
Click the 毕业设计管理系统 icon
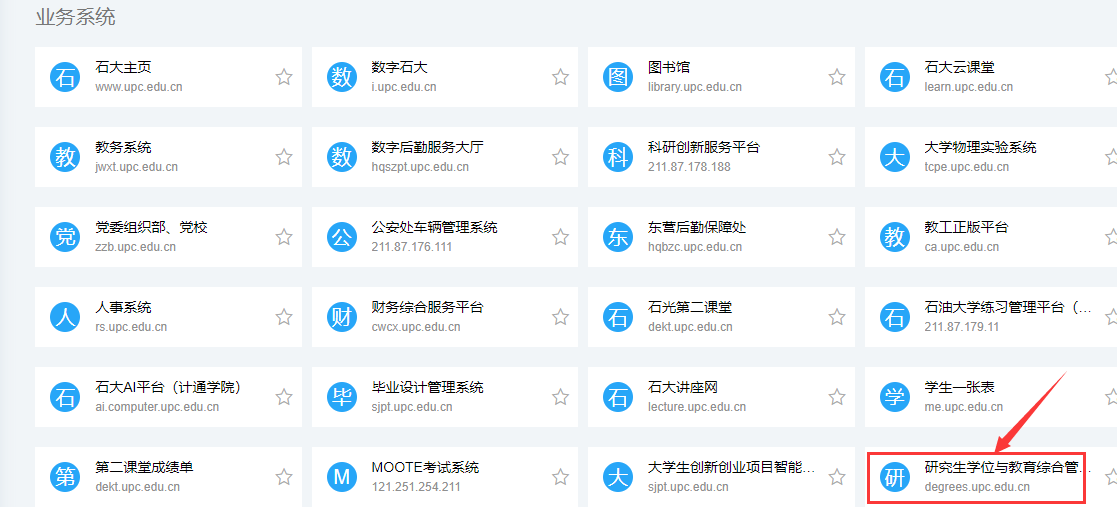point(342,397)
